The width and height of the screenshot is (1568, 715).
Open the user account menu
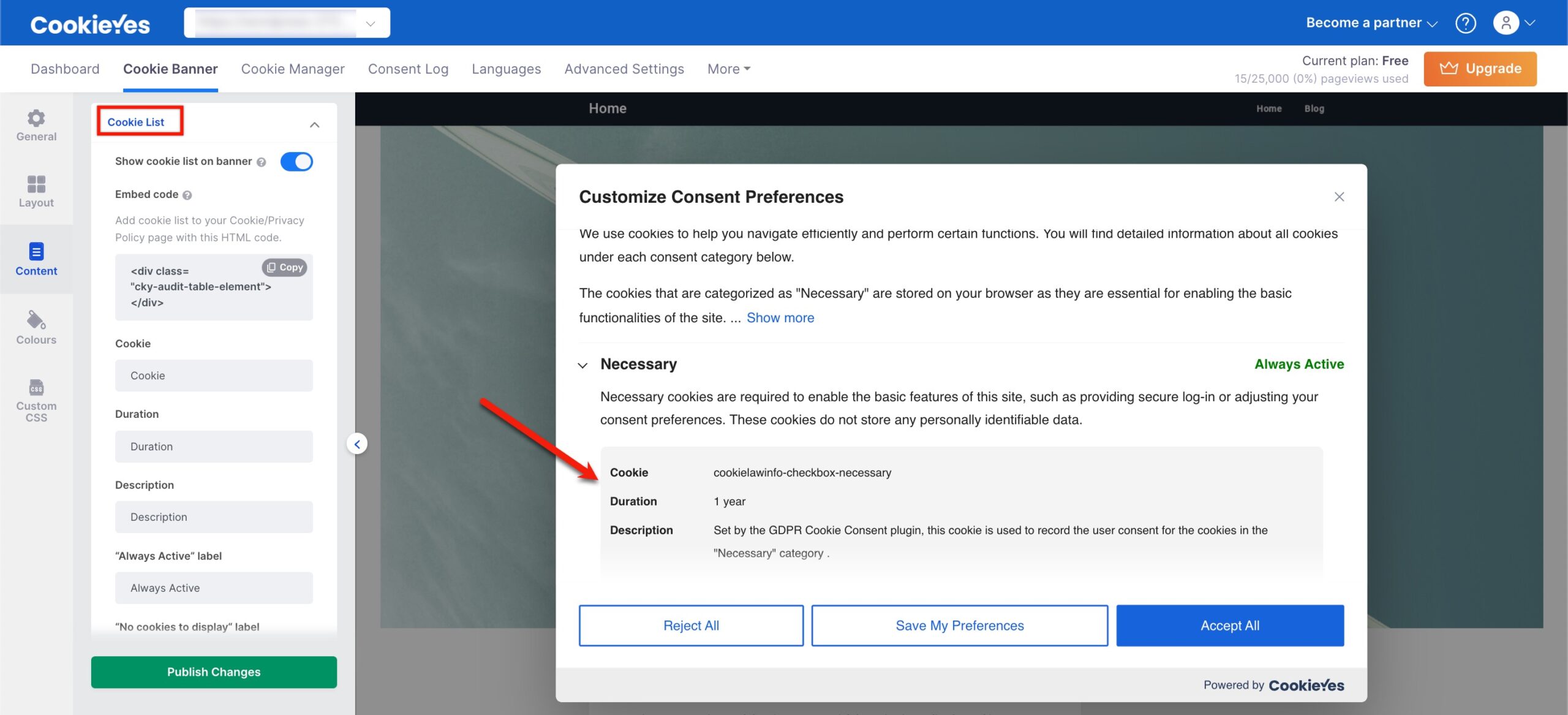(1513, 23)
